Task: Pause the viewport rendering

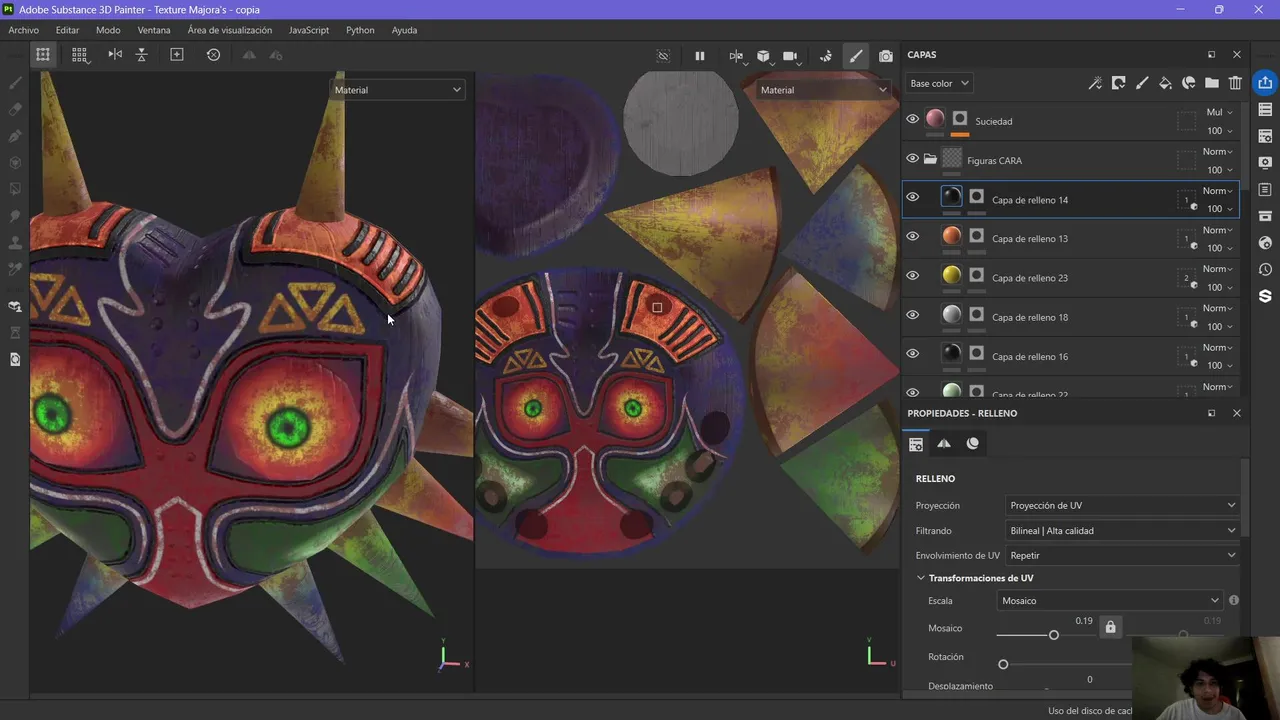Action: [x=700, y=56]
